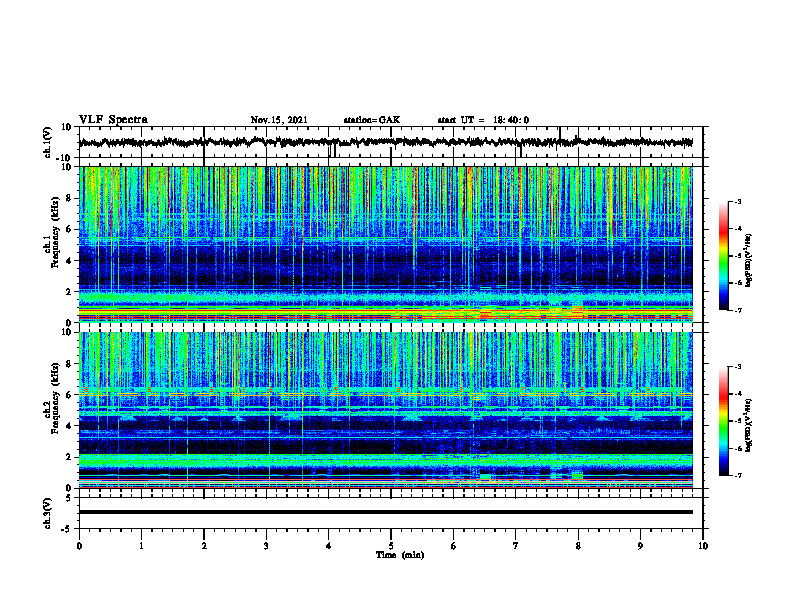Click time axis tick label "6"
792x612 pixels.
(454, 546)
